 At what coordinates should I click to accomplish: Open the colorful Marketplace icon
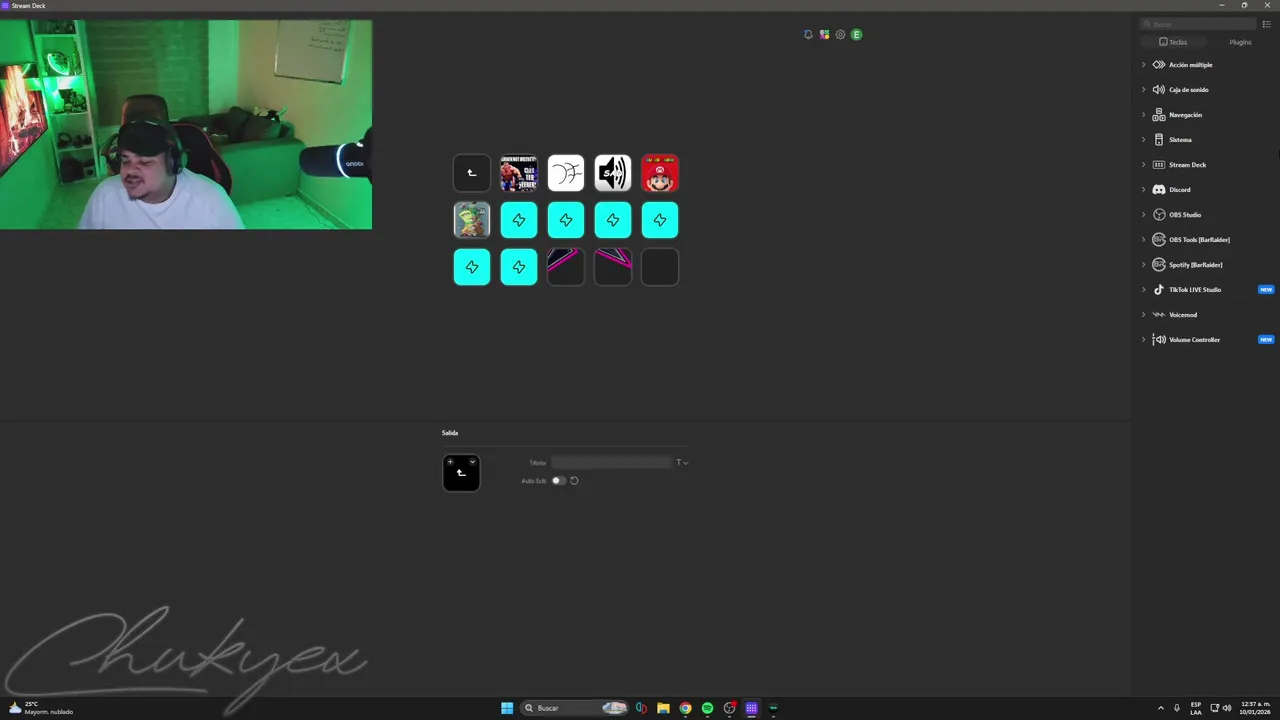824,34
